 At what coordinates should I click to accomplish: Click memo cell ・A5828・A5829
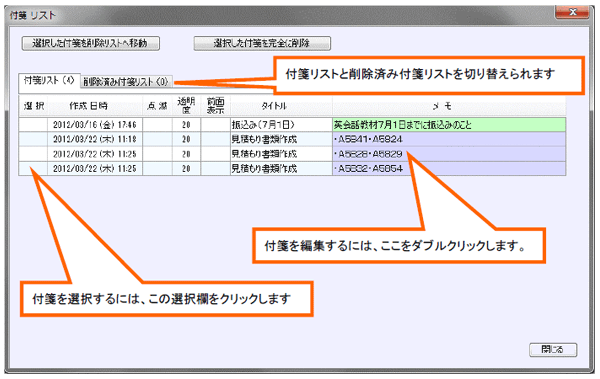[x=449, y=154]
